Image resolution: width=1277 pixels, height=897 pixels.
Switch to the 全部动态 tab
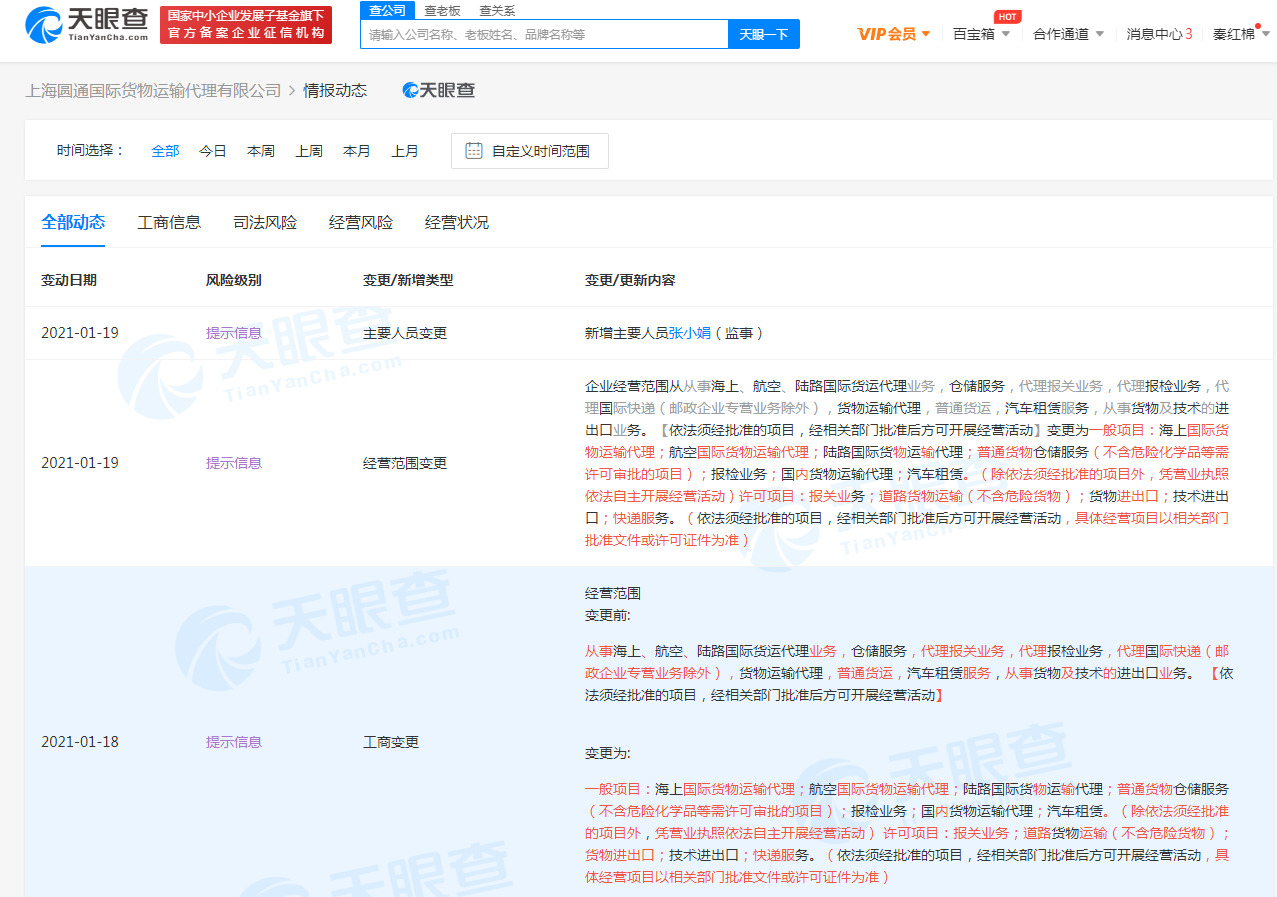click(x=73, y=222)
